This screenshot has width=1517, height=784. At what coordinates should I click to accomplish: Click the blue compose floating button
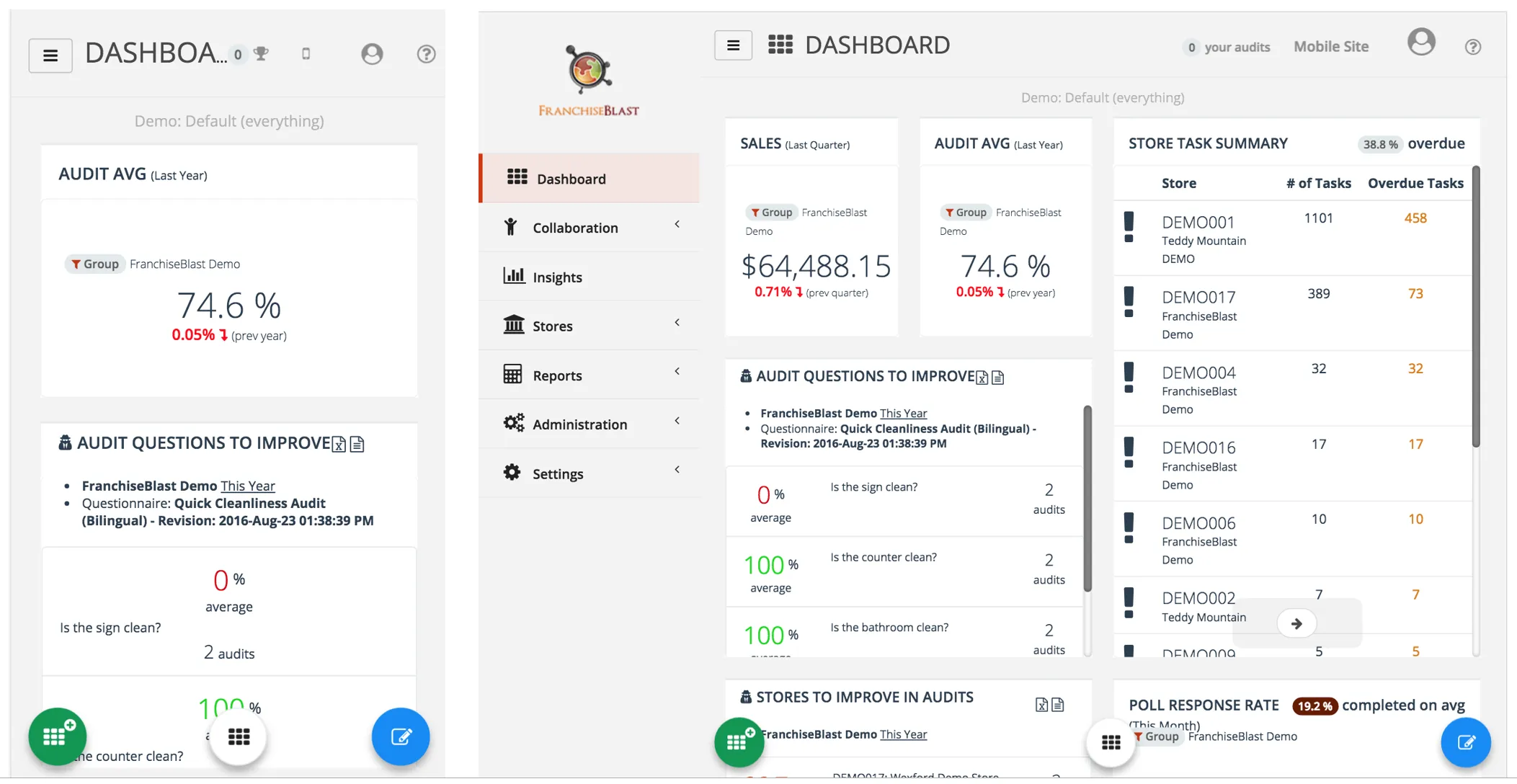pos(1465,741)
